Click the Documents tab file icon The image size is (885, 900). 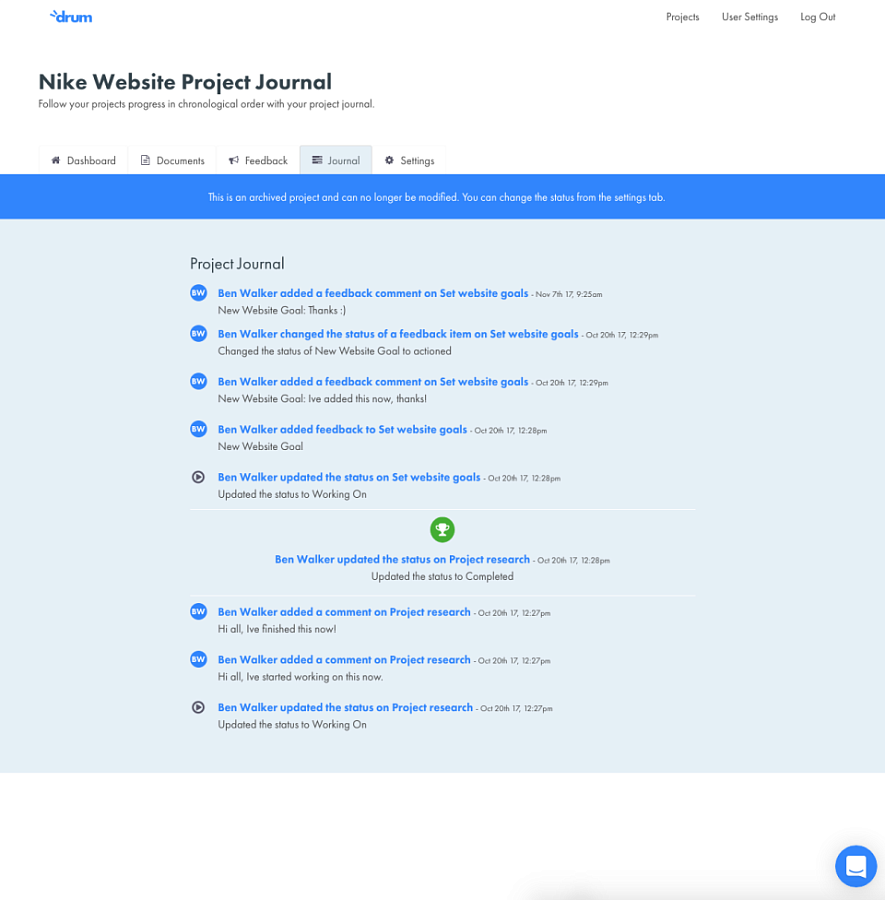[x=145, y=160]
